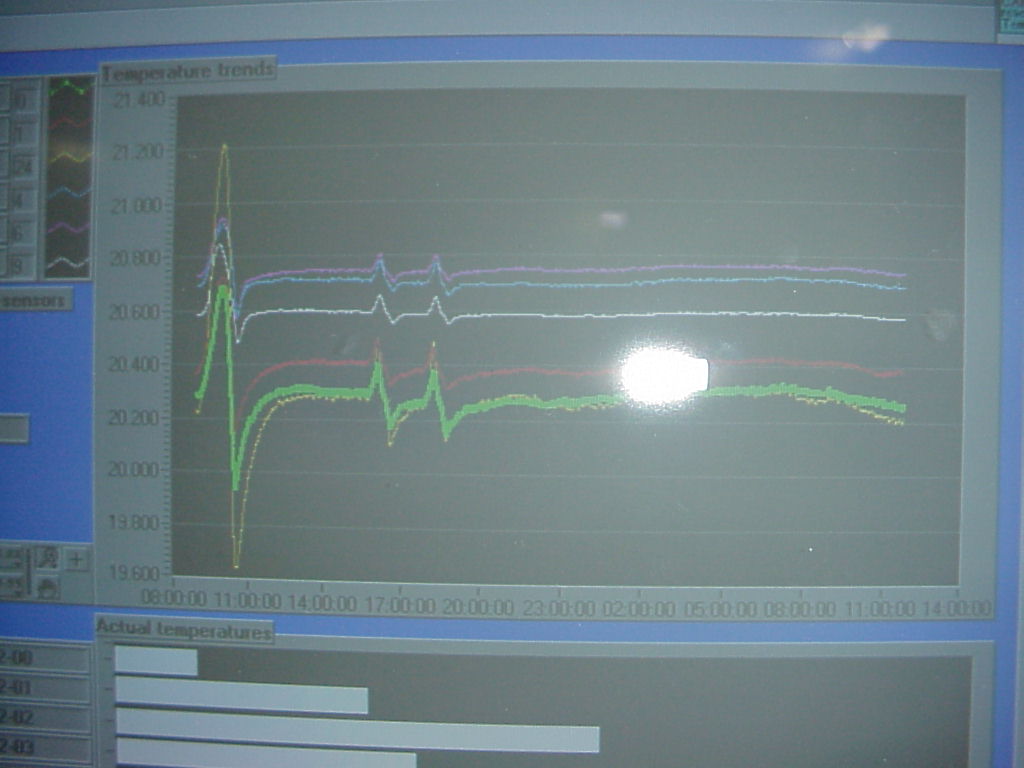Click the last 14:00:00 x-axis end time
The image size is (1024, 768).
point(956,609)
